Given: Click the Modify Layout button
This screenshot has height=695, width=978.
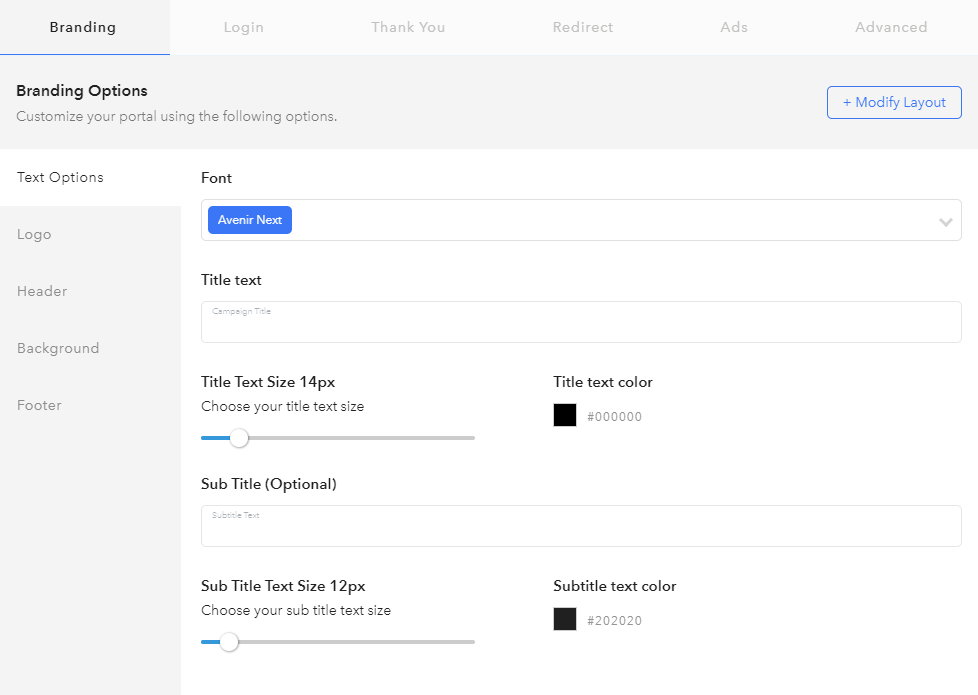Looking at the screenshot, I should pyautogui.click(x=894, y=102).
